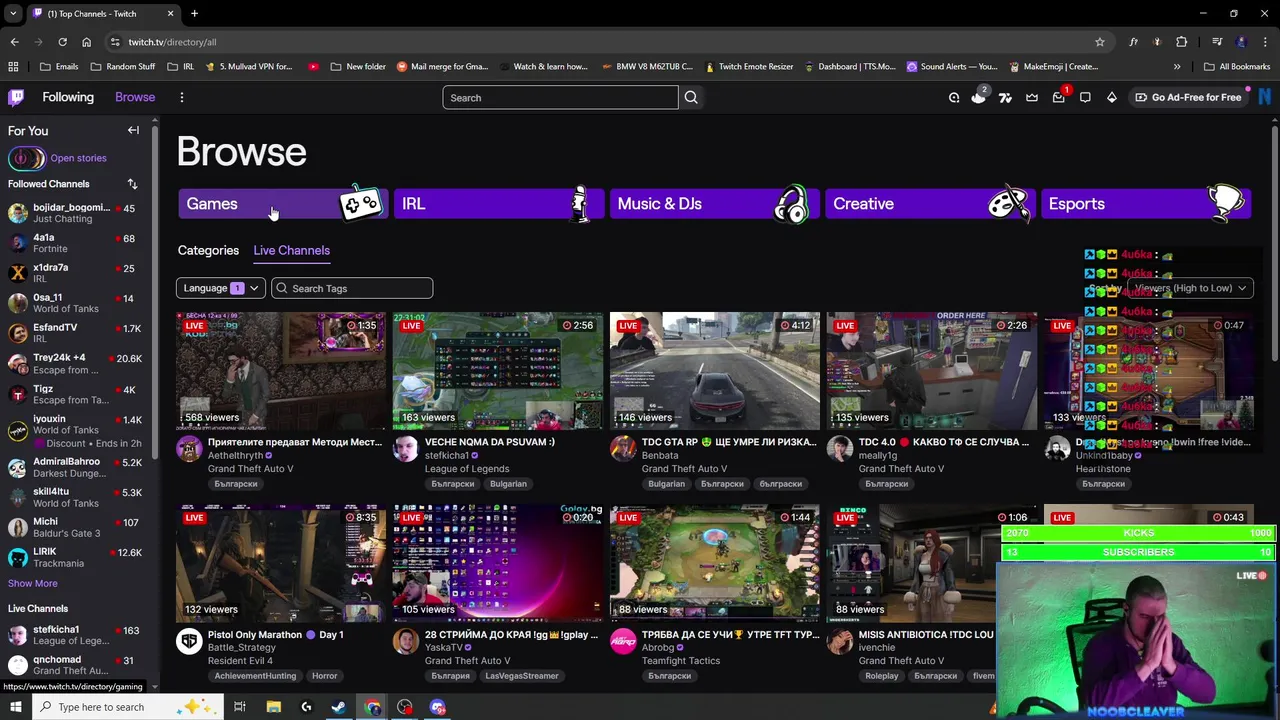The height and width of the screenshot is (720, 1280).
Task: Open meally1g stream thumbnail with 135 viewers
Action: pos(932,370)
